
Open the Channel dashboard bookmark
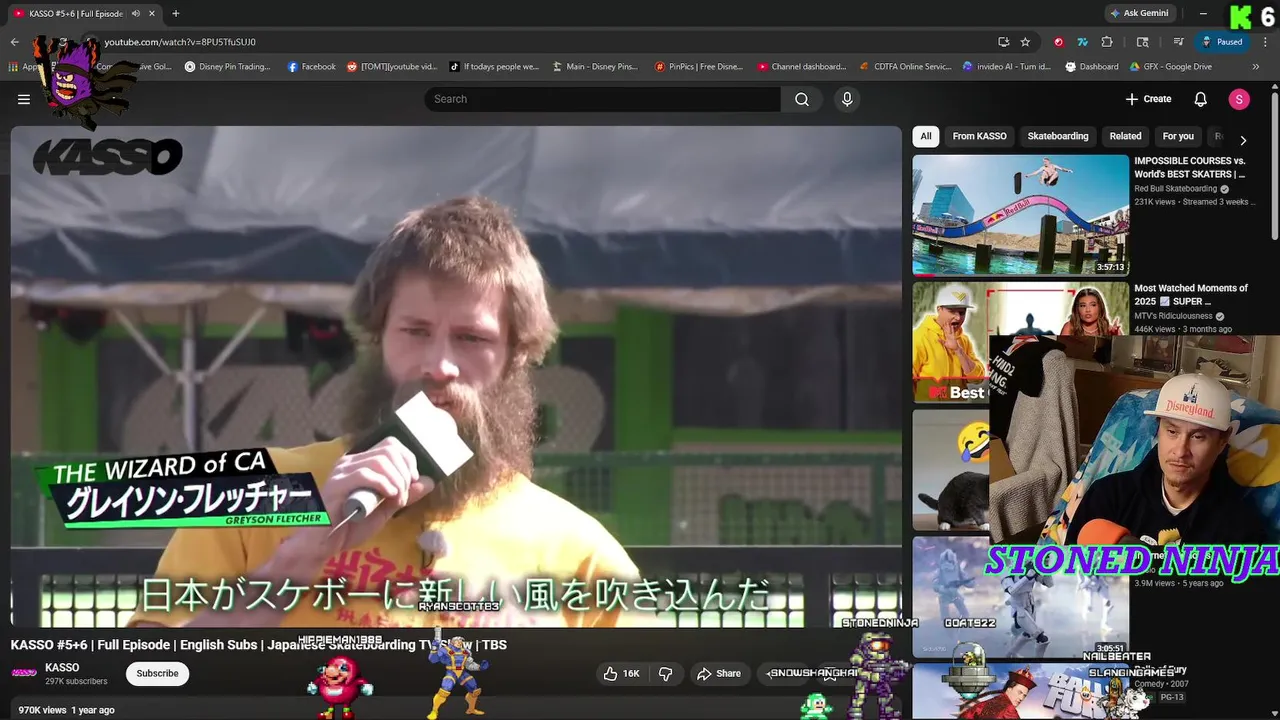click(x=801, y=67)
